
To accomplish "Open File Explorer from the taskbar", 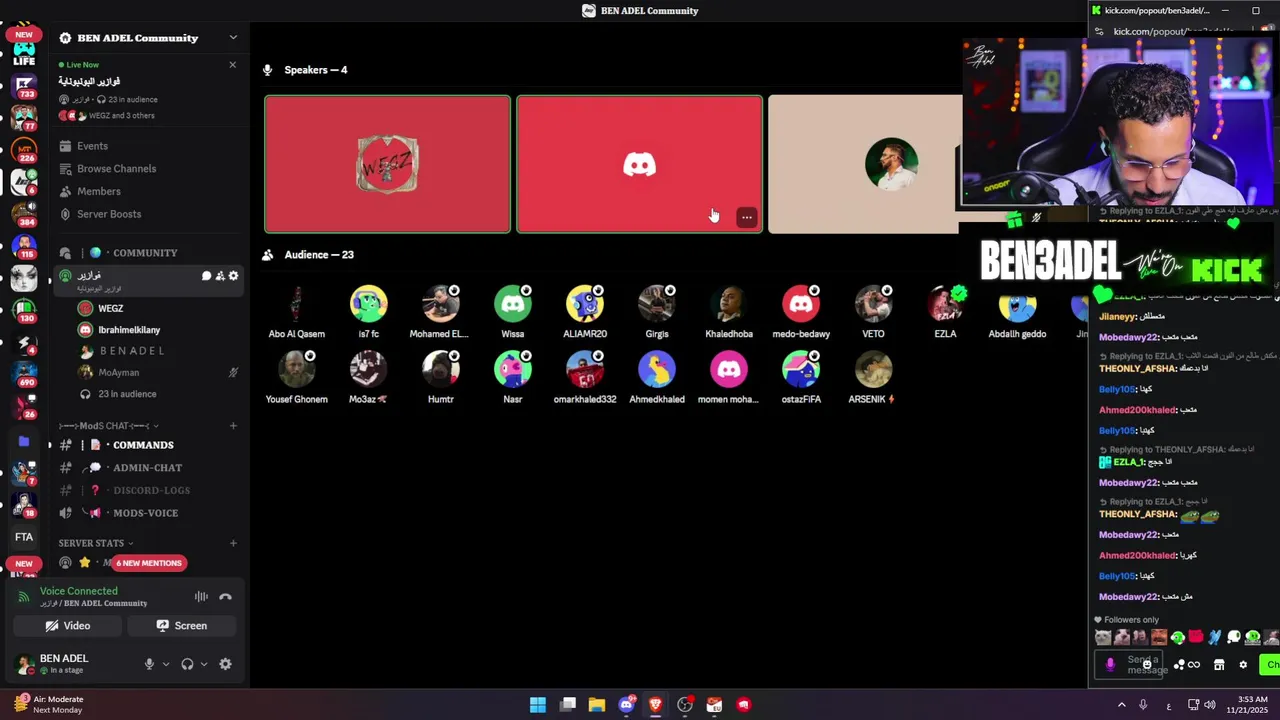I will pyautogui.click(x=597, y=705).
